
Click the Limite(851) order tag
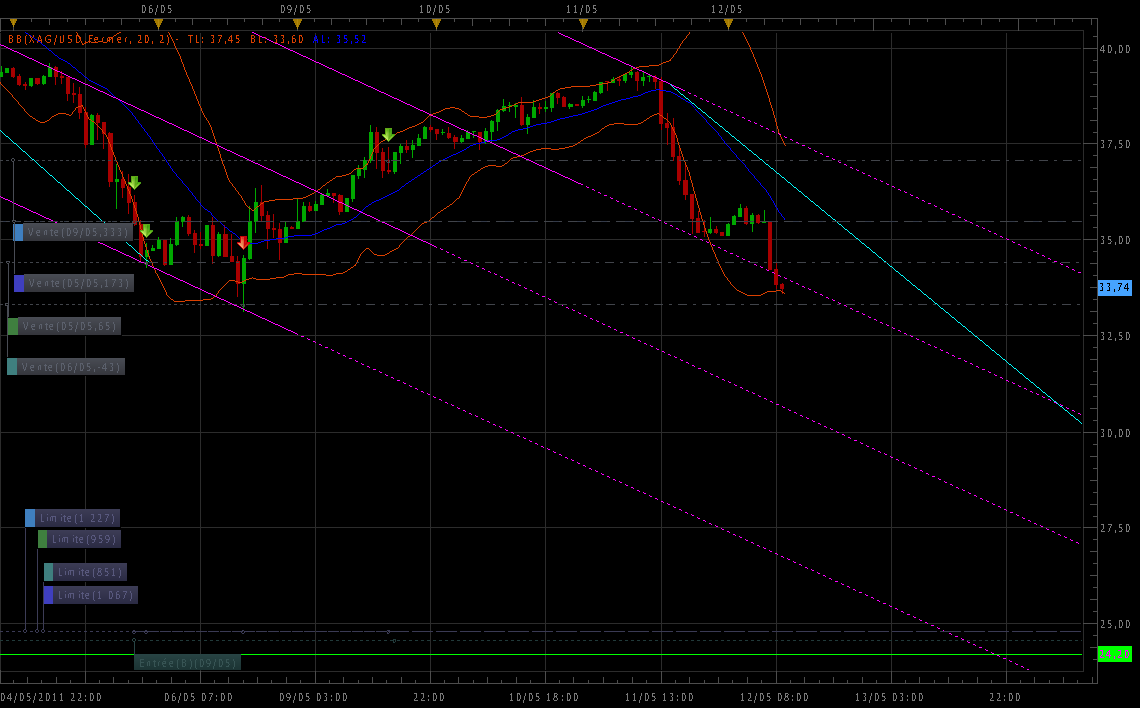tap(90, 572)
